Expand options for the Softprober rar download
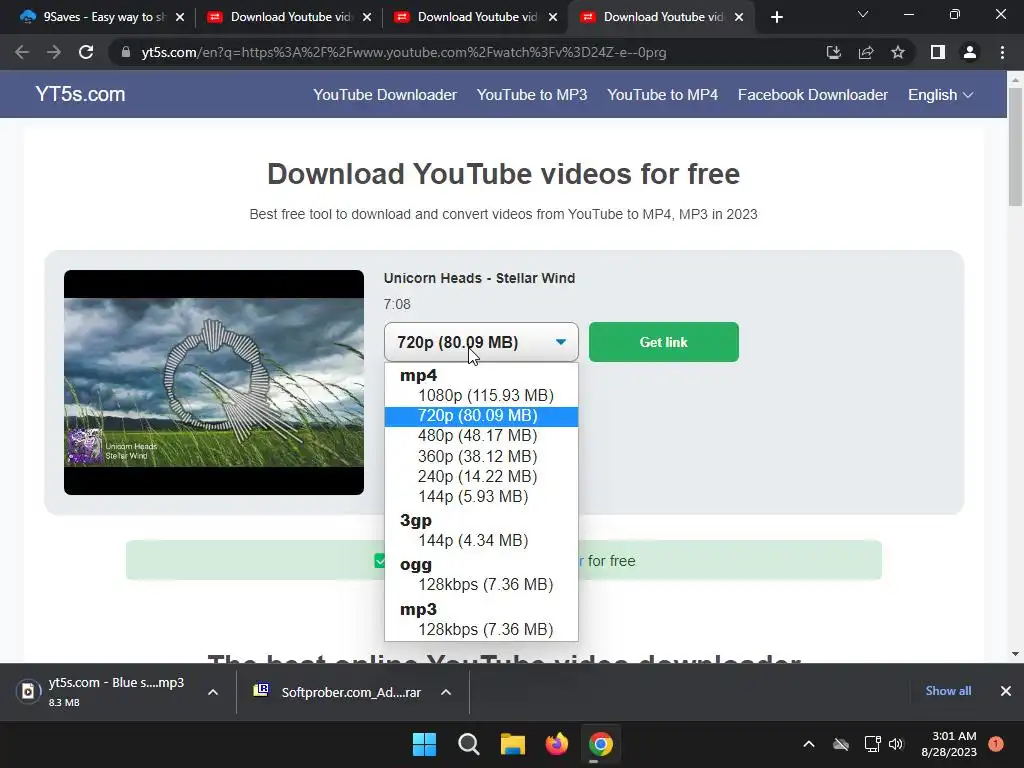 point(446,692)
